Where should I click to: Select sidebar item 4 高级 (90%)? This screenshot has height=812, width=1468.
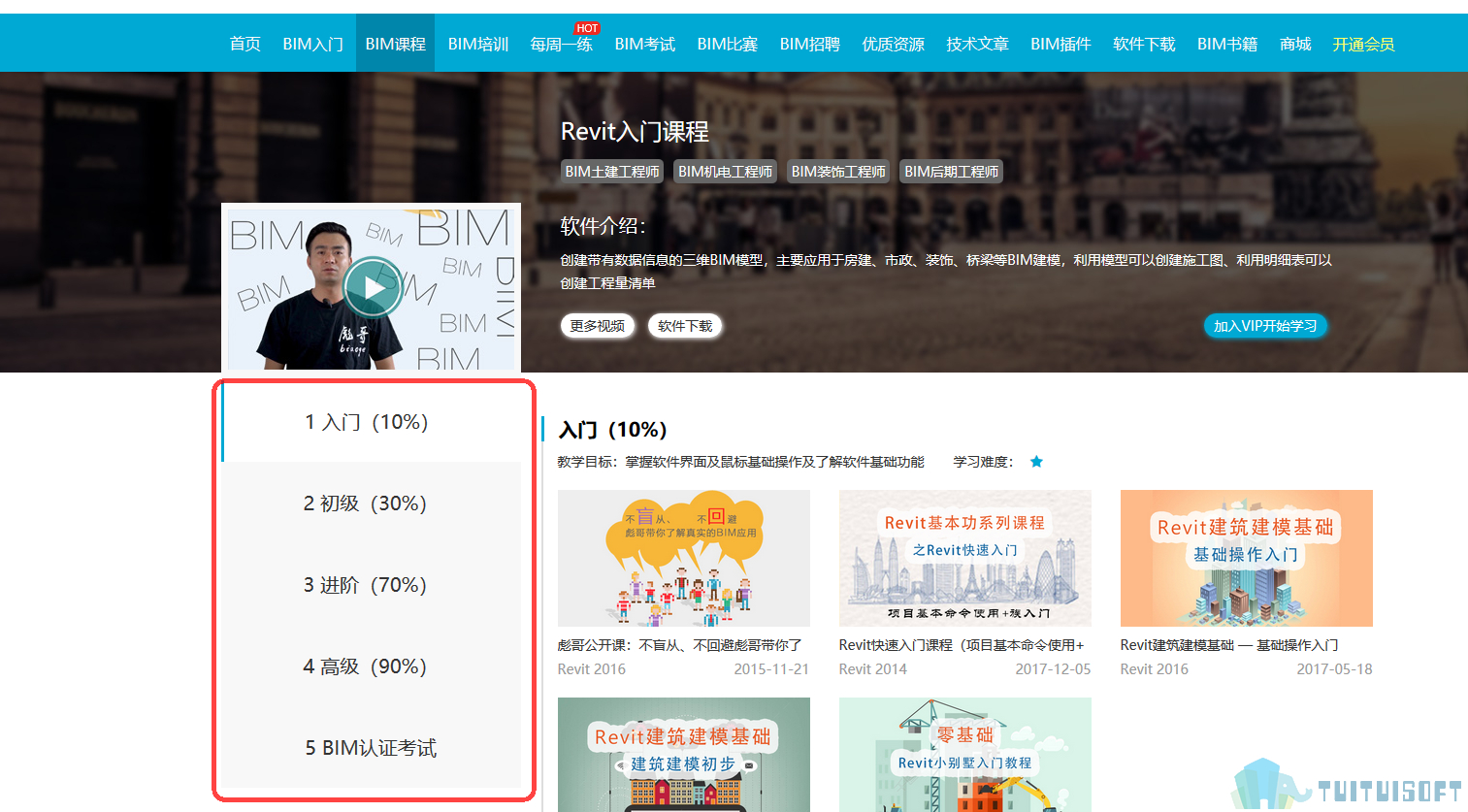[x=372, y=666]
